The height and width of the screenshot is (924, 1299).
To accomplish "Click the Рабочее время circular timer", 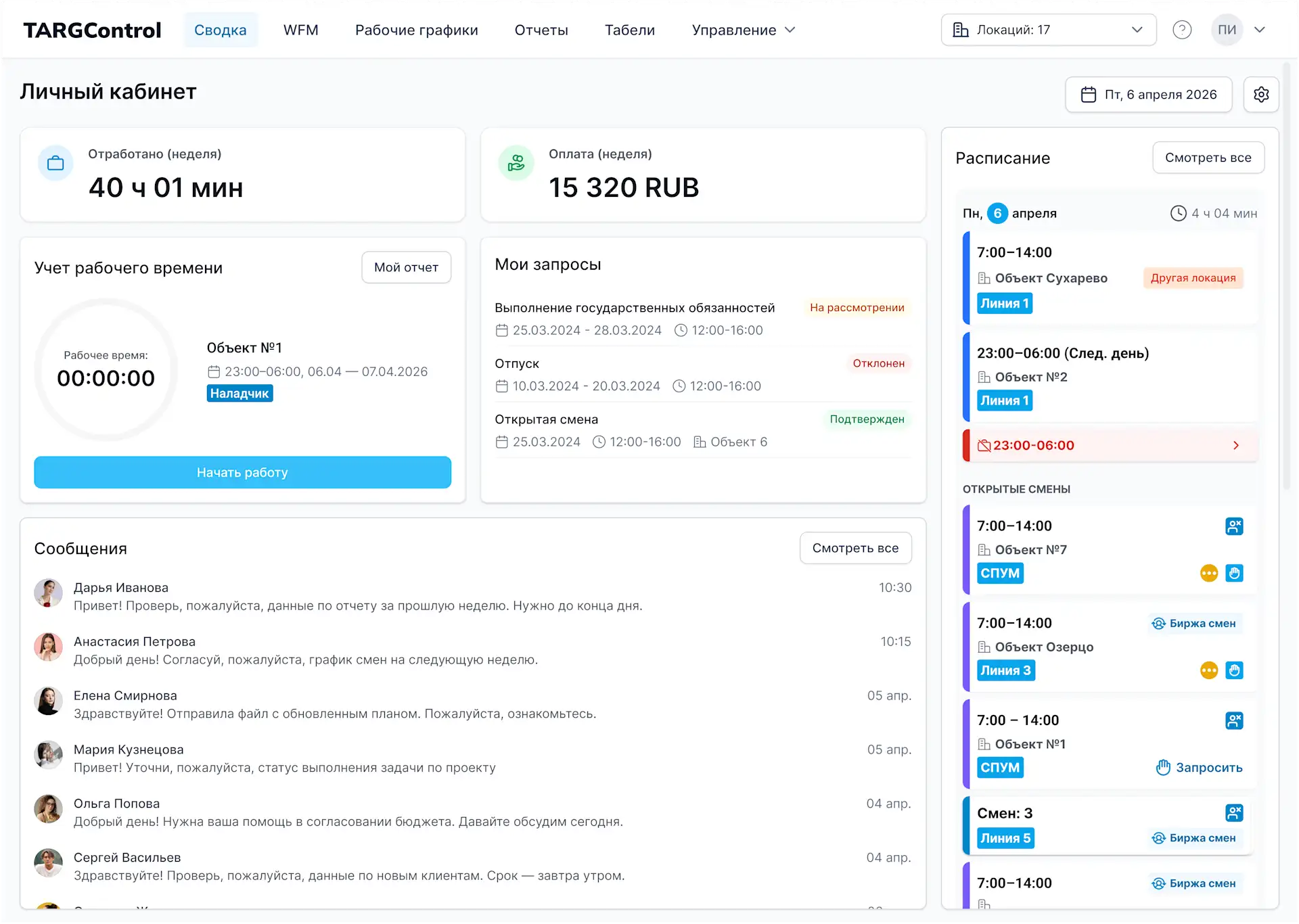I will click(x=106, y=370).
